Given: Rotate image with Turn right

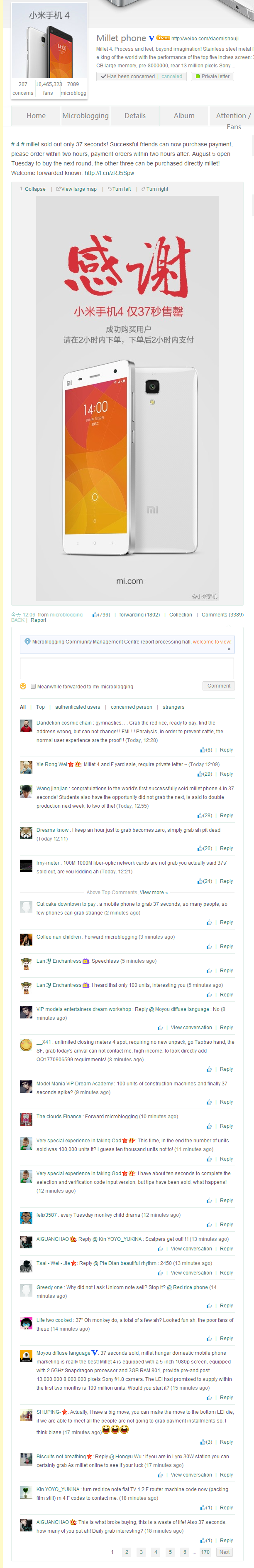Looking at the screenshot, I should pos(154,189).
